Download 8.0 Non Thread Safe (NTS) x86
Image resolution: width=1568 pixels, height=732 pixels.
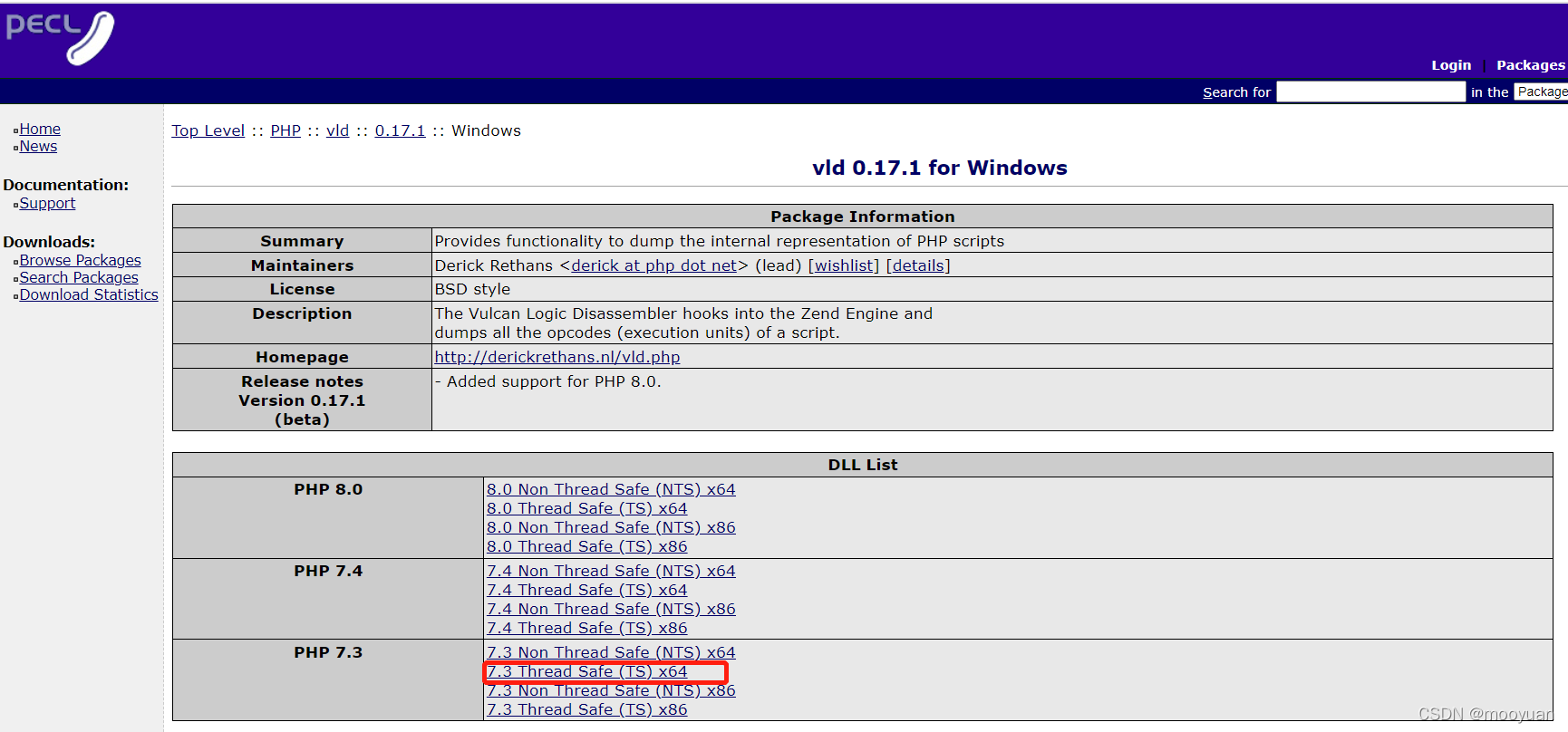611,527
